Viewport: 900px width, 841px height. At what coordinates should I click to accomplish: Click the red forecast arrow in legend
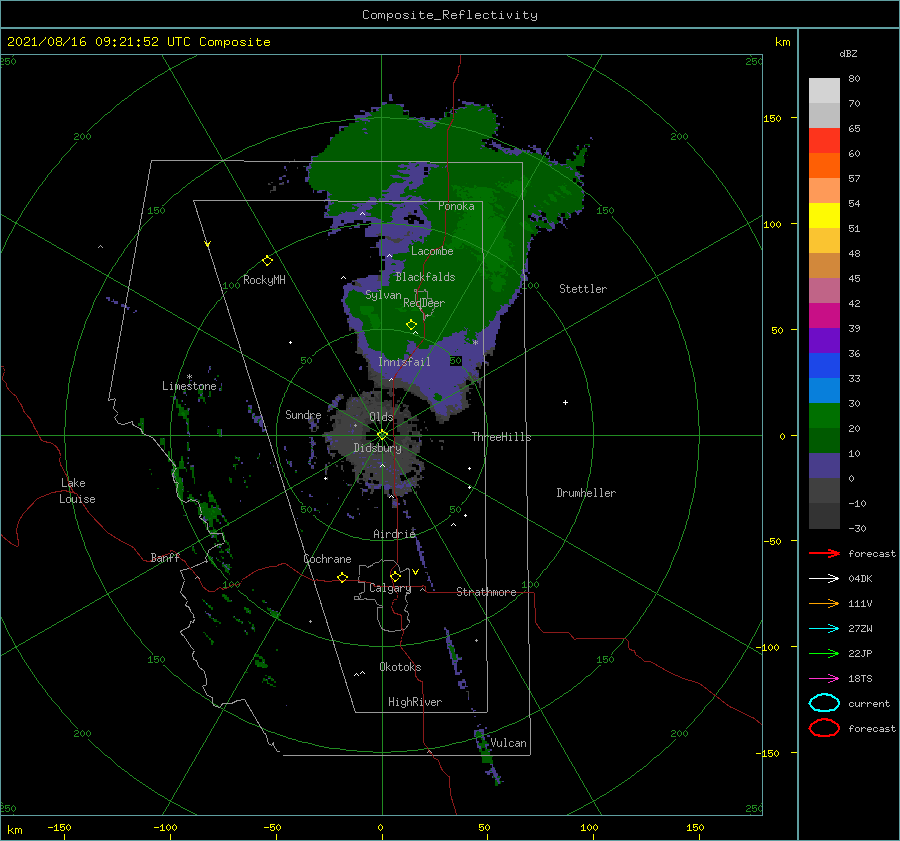coord(824,553)
